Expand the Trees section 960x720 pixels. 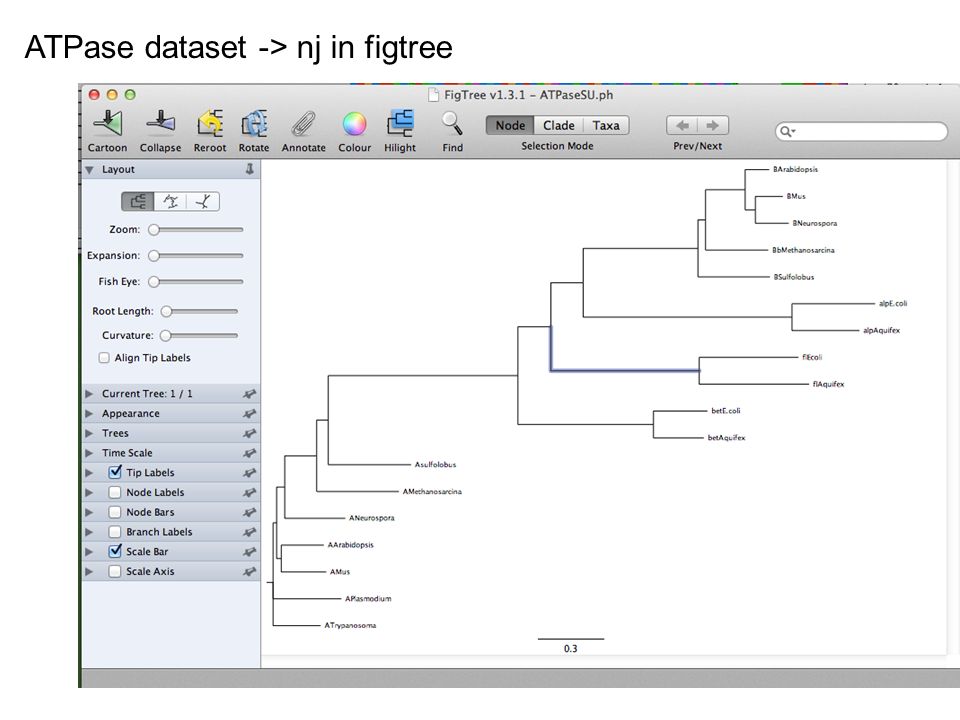(x=89, y=433)
